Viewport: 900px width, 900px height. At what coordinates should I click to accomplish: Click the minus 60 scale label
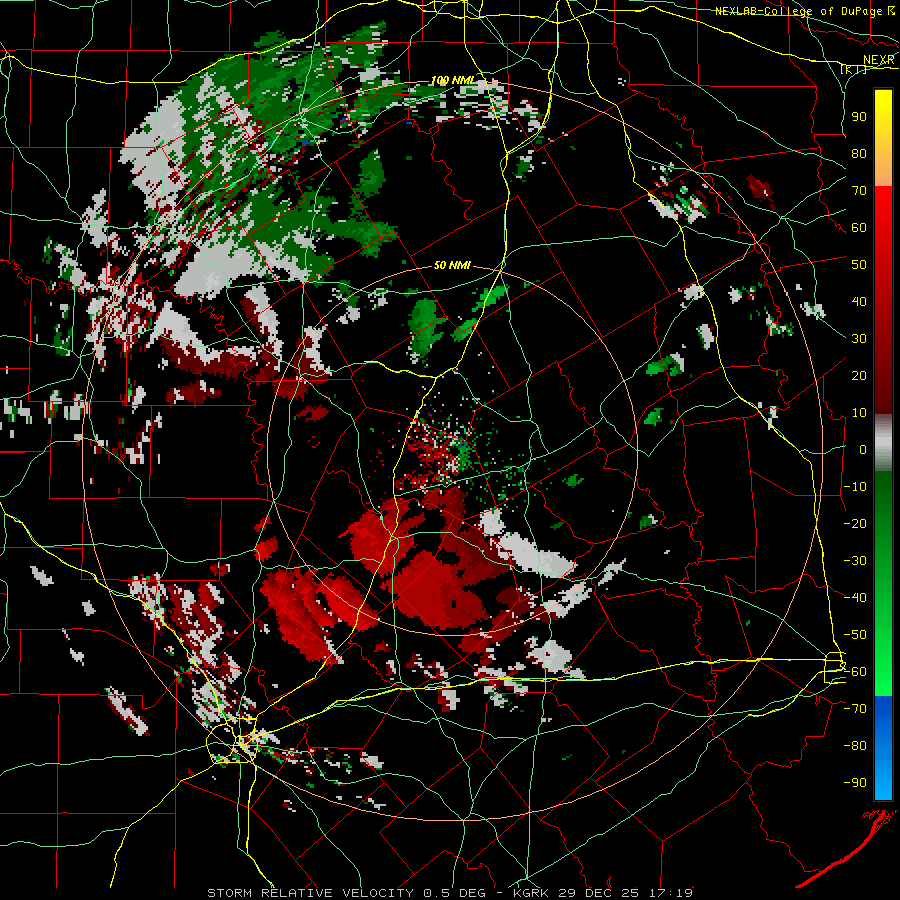855,672
